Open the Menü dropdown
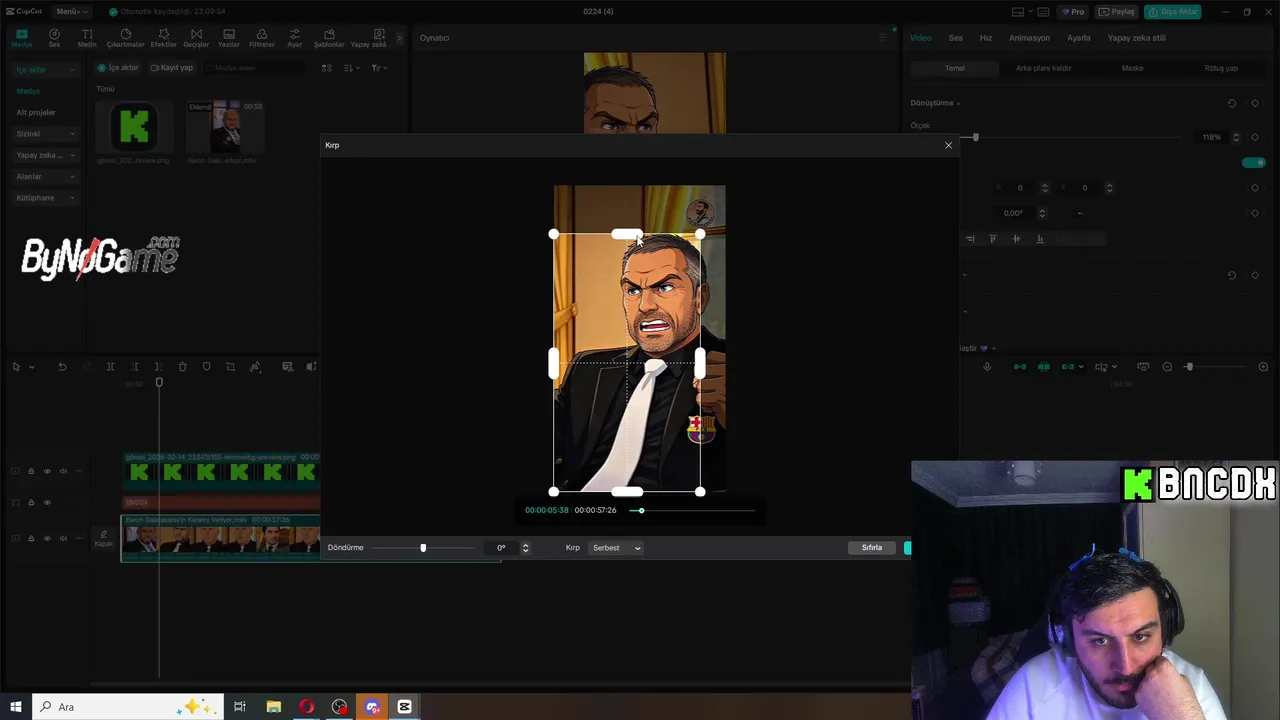The width and height of the screenshot is (1280, 720). (72, 11)
